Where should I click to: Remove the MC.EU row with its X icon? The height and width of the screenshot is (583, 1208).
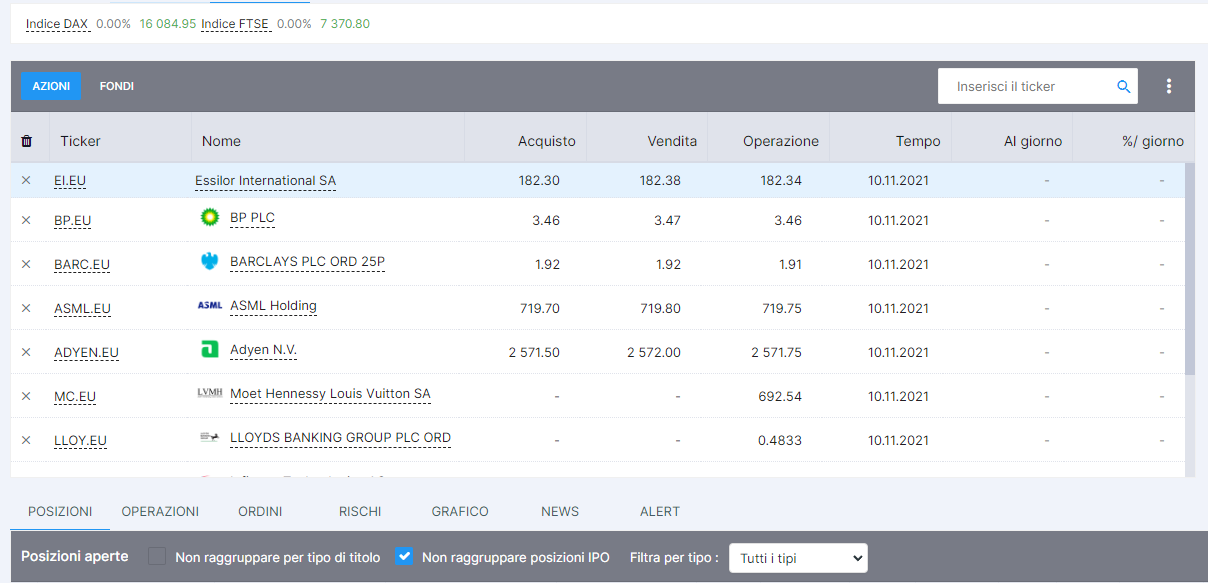[x=26, y=396]
